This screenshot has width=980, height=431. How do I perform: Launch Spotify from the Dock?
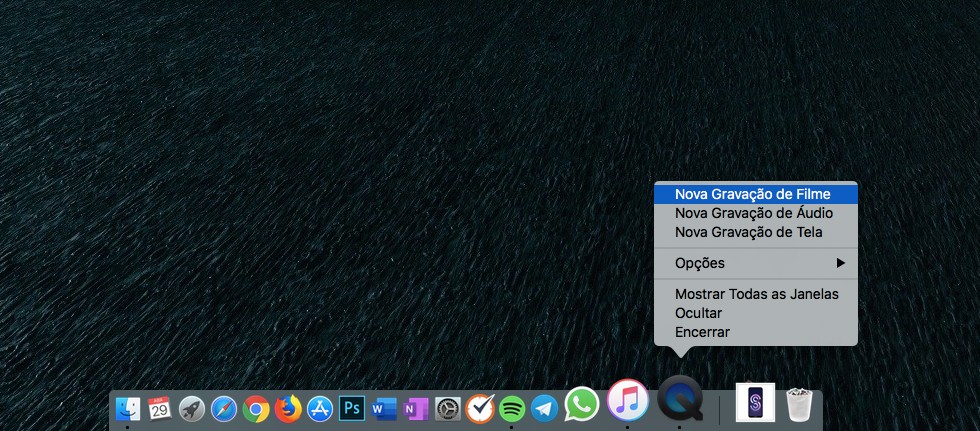[512, 409]
